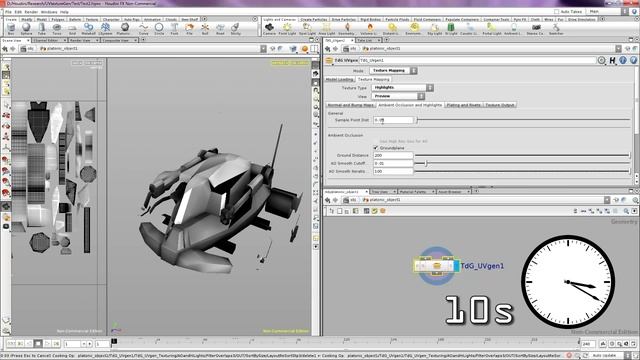This screenshot has height=360, width=640.
Task: Open the Windows menu
Action: coord(49,12)
